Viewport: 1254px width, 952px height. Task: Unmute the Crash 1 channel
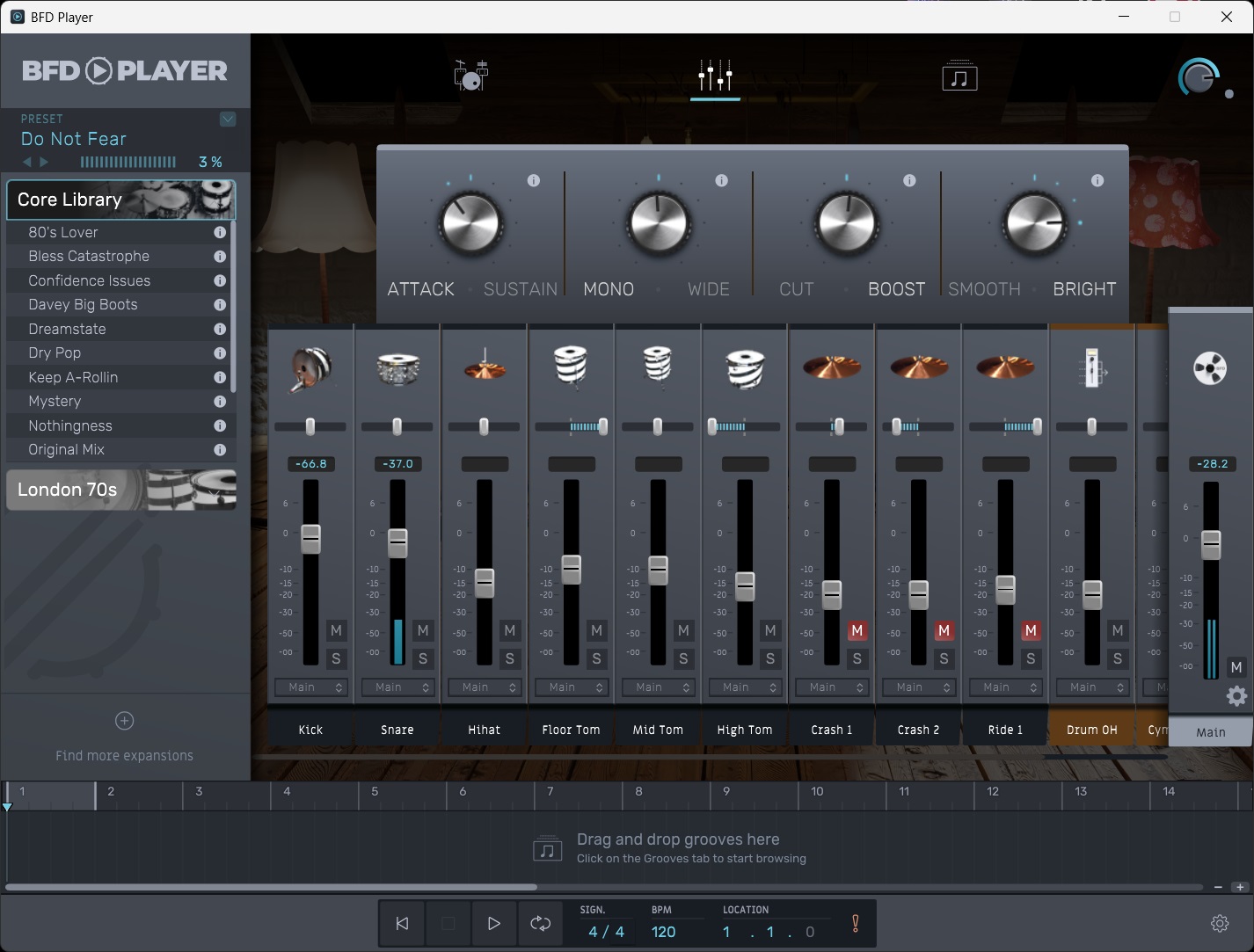point(857,630)
